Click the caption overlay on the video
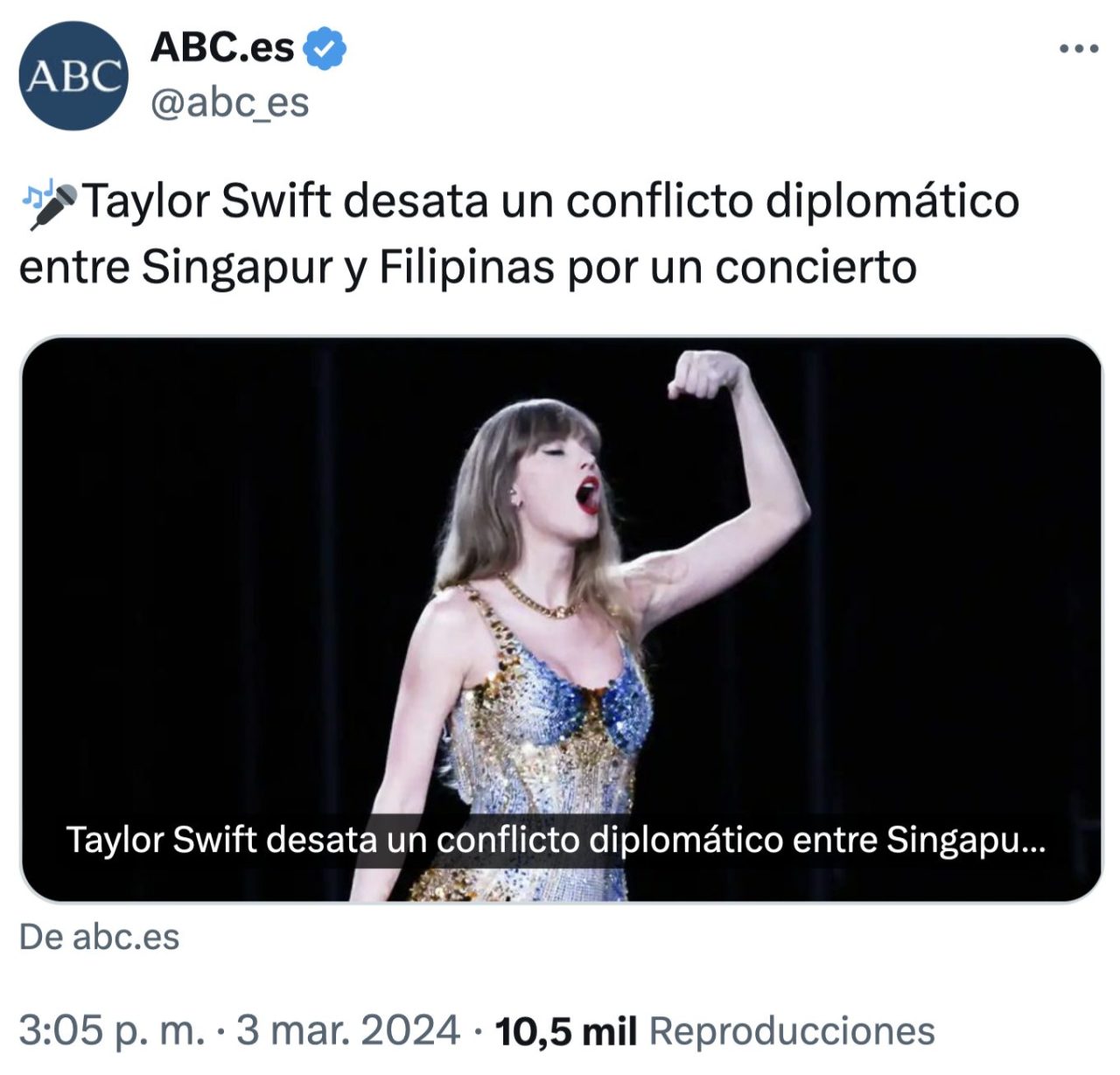1120x1075 pixels. click(x=556, y=840)
